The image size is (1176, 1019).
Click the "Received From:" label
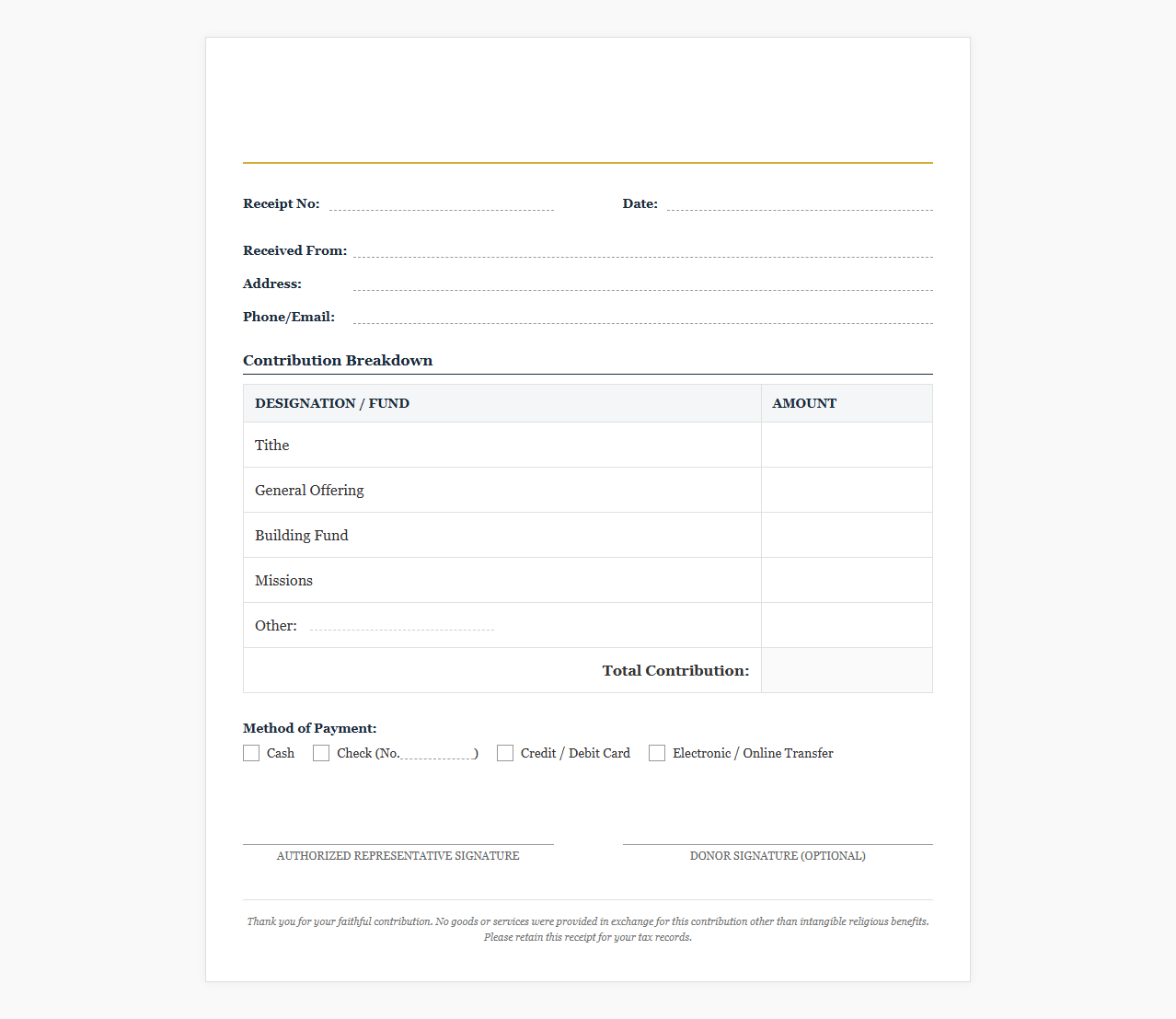coord(295,250)
